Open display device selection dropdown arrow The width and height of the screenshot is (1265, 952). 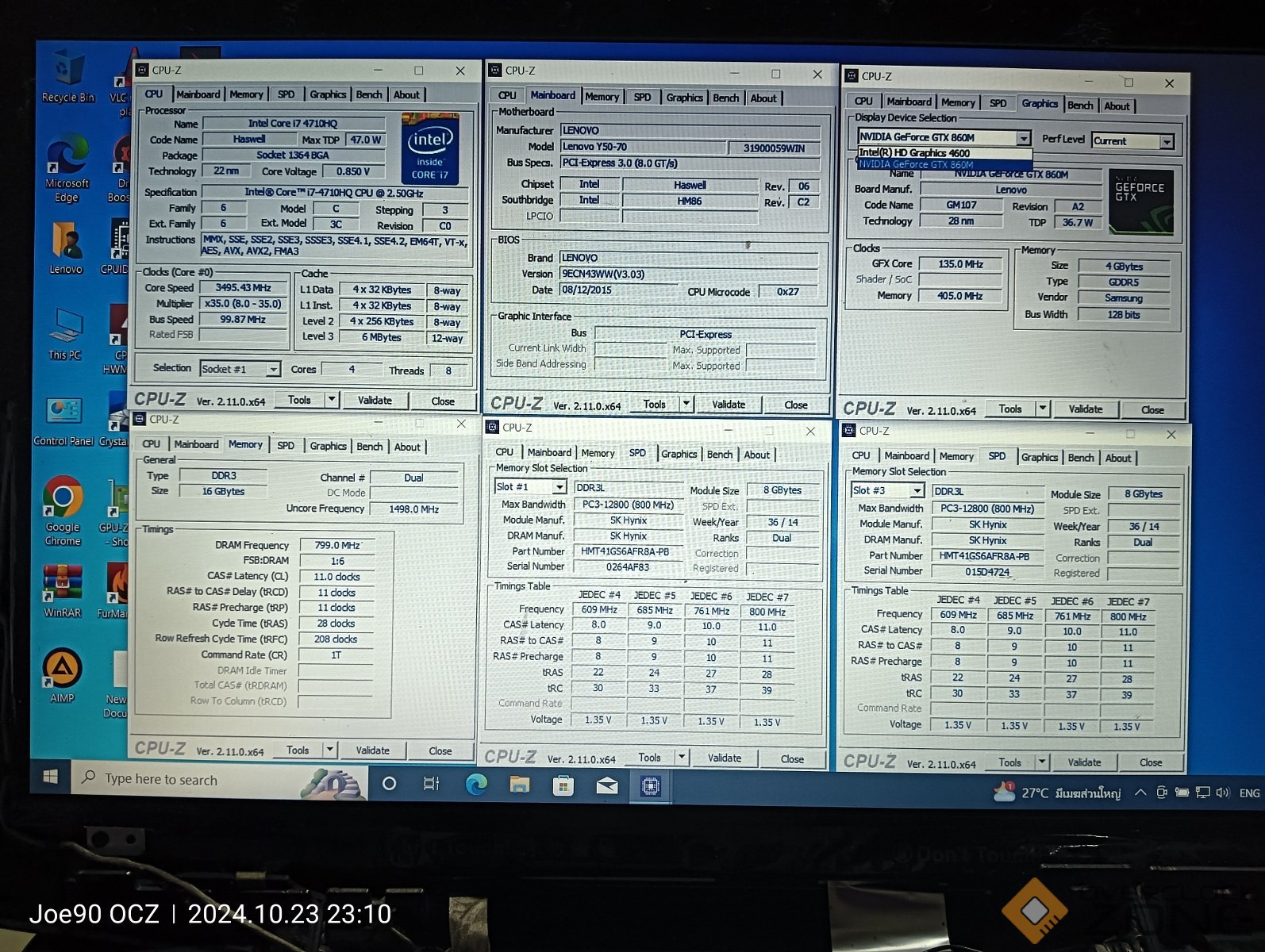pos(1024,138)
